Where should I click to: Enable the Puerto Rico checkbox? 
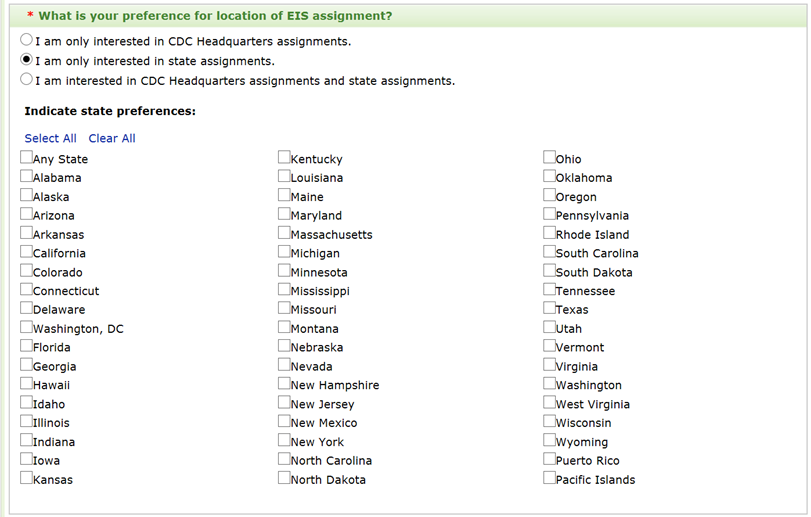coord(550,459)
